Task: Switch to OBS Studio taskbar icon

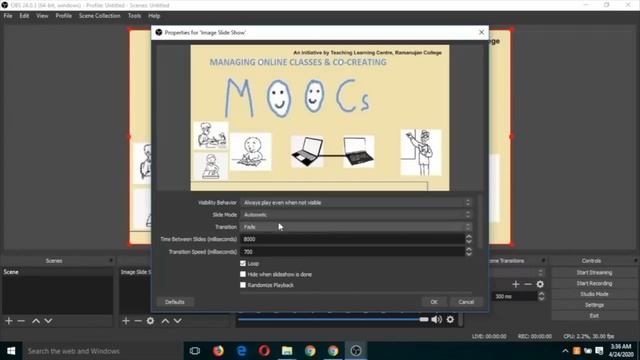Action: point(356,351)
